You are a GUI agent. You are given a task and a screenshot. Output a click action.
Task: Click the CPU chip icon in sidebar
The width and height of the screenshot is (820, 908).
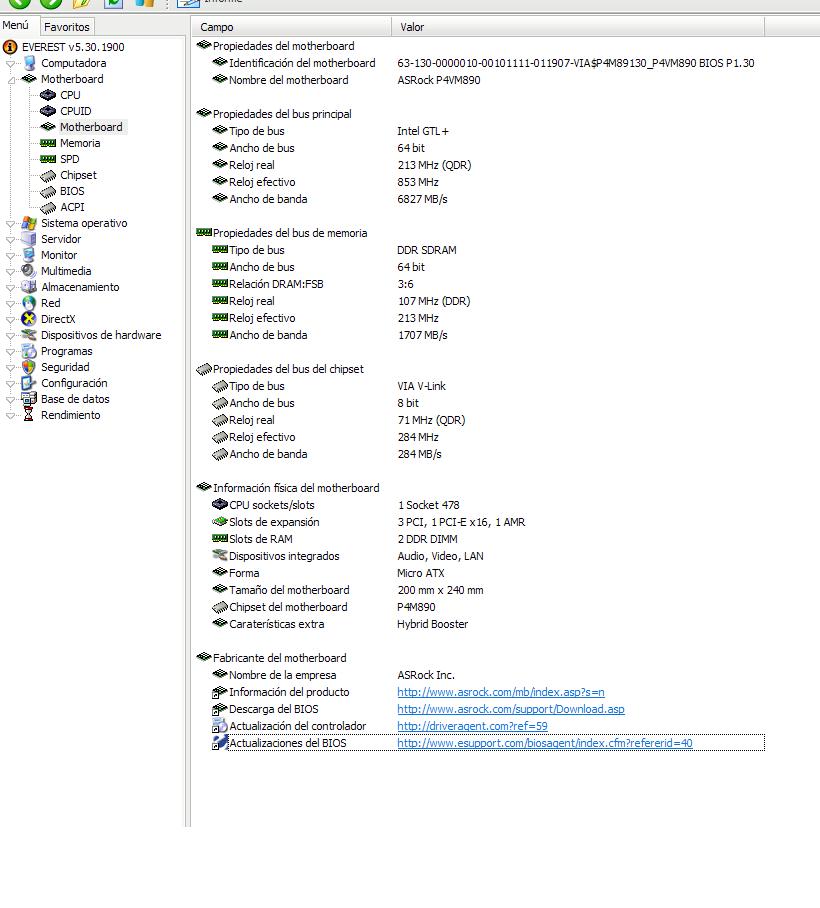(47, 95)
